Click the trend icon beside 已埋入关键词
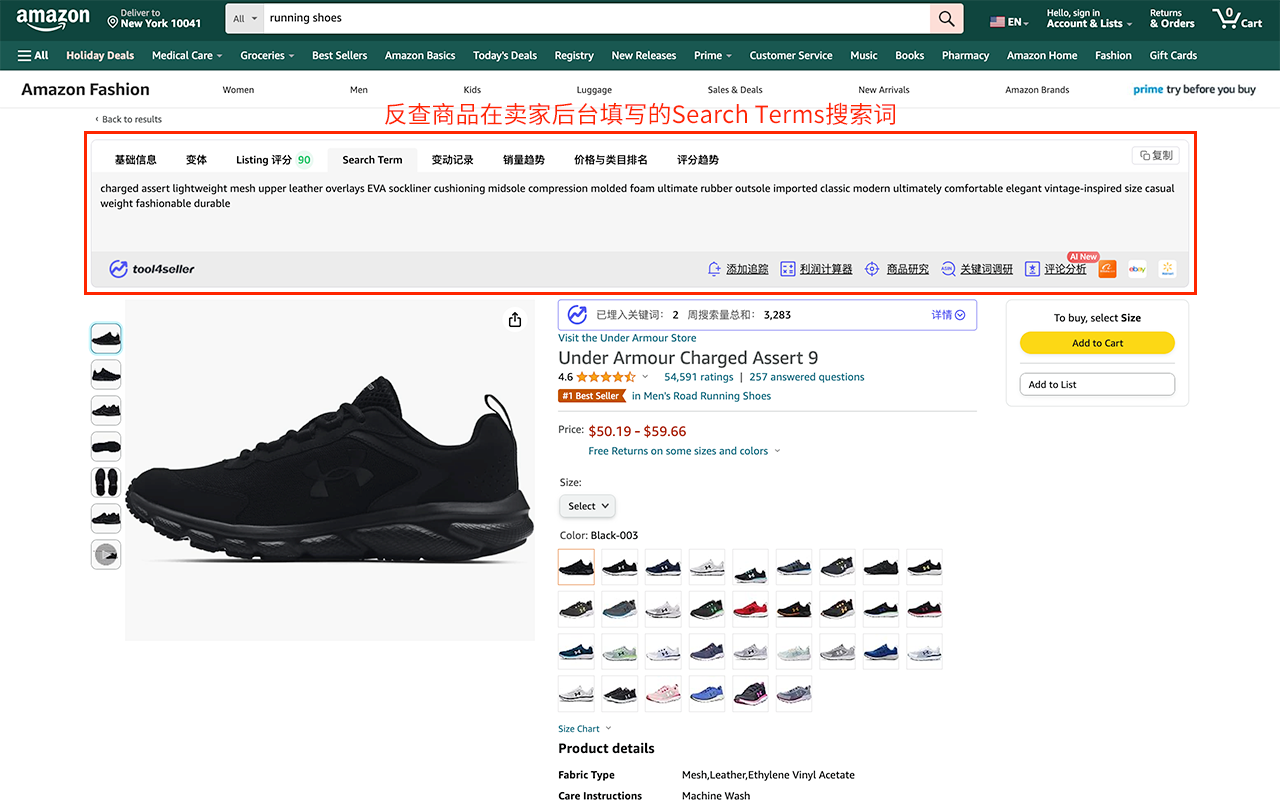This screenshot has height=800, width=1280. (577, 314)
